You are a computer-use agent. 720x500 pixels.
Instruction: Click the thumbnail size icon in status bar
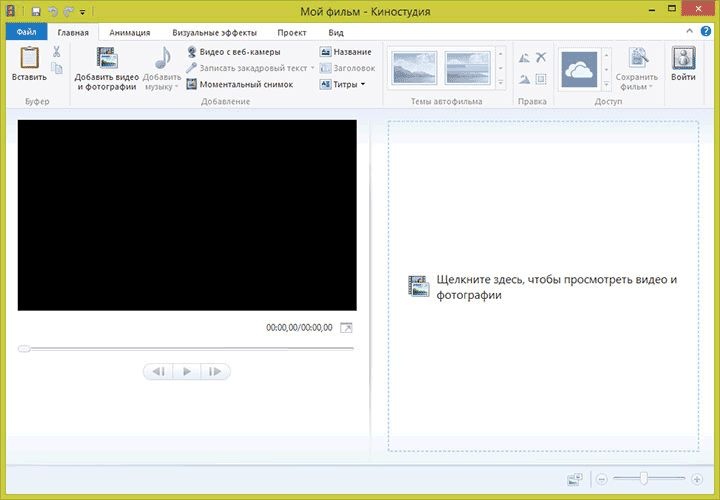[x=574, y=479]
